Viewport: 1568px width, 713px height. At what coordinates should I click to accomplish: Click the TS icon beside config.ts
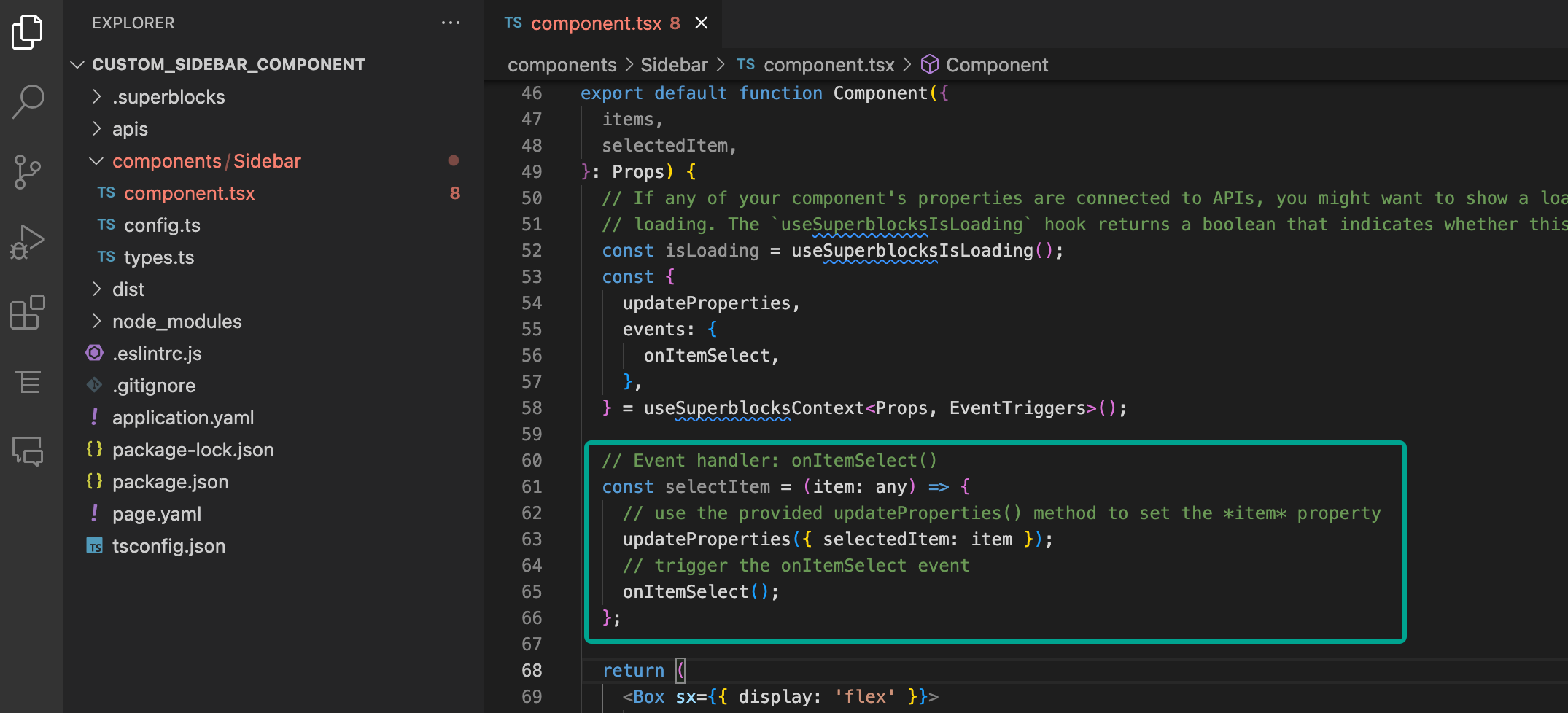(106, 225)
